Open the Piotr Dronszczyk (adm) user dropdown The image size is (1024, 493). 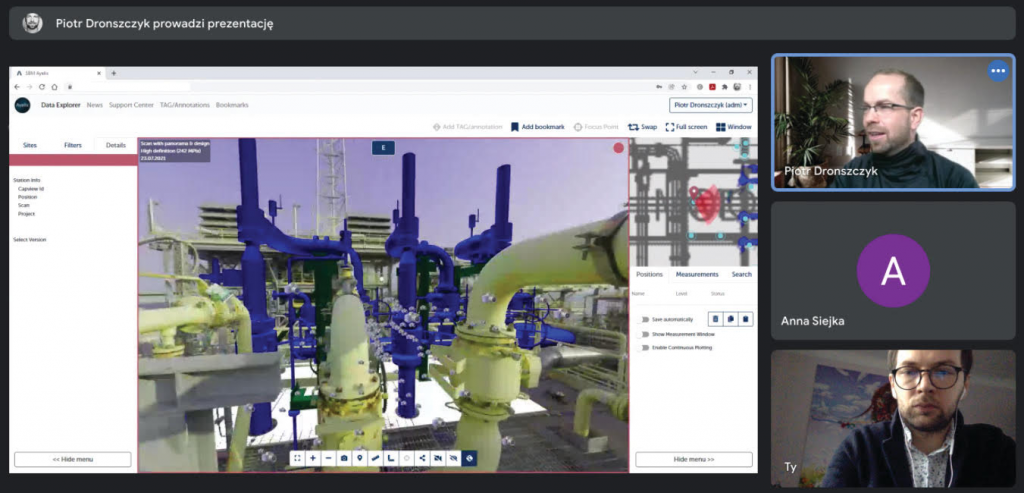(x=711, y=105)
